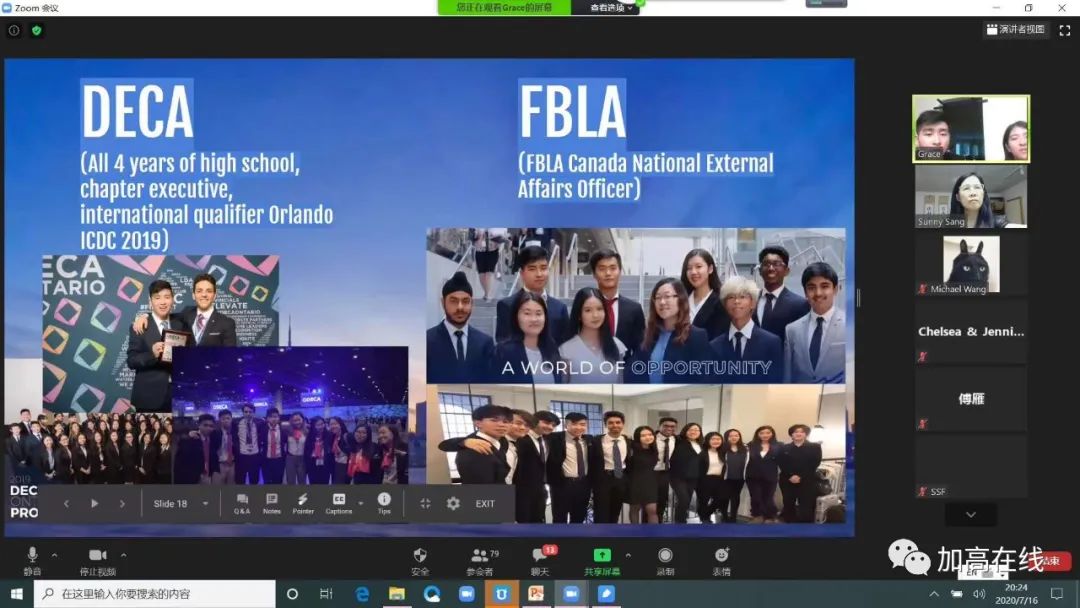The image size is (1080, 608).
Task: Open View Options dropdown at top
Action: [x=610, y=8]
